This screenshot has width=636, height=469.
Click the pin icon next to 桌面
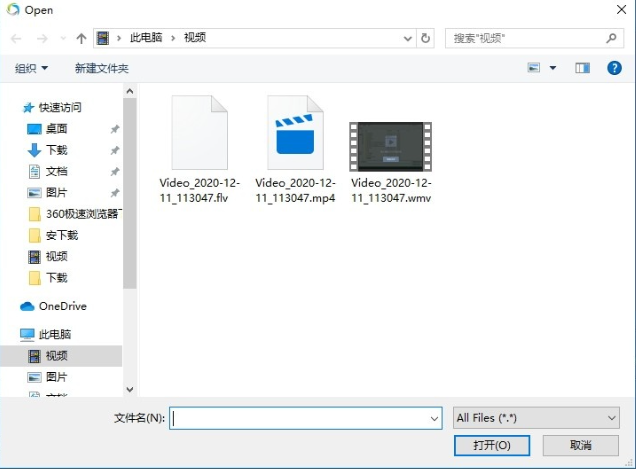tap(115, 129)
